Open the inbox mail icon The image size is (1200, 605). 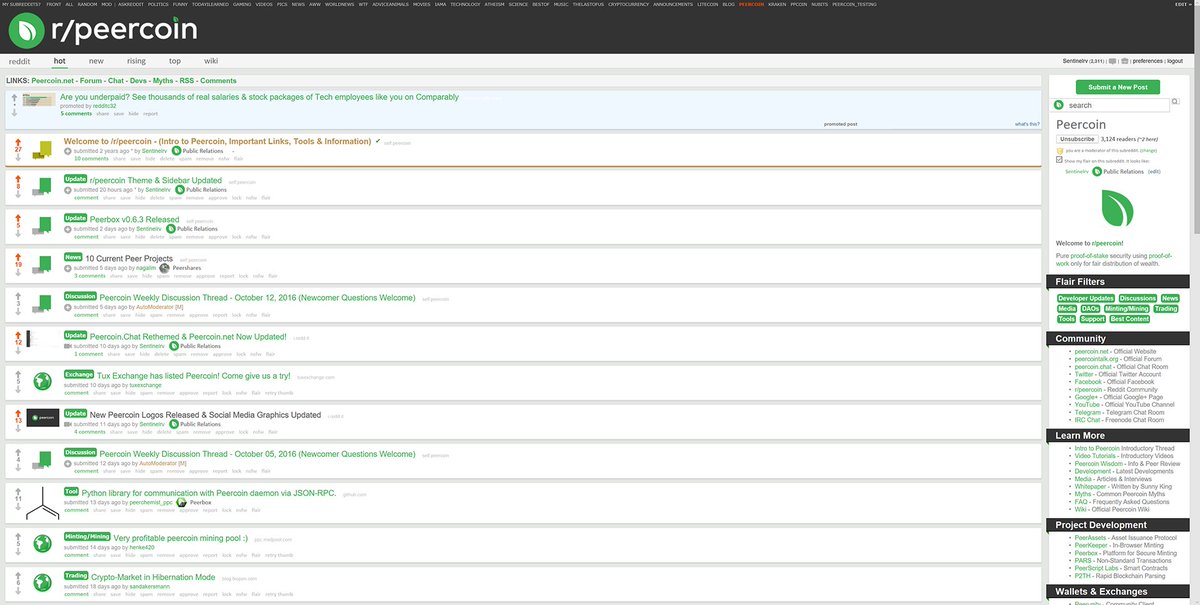click(x=1112, y=61)
